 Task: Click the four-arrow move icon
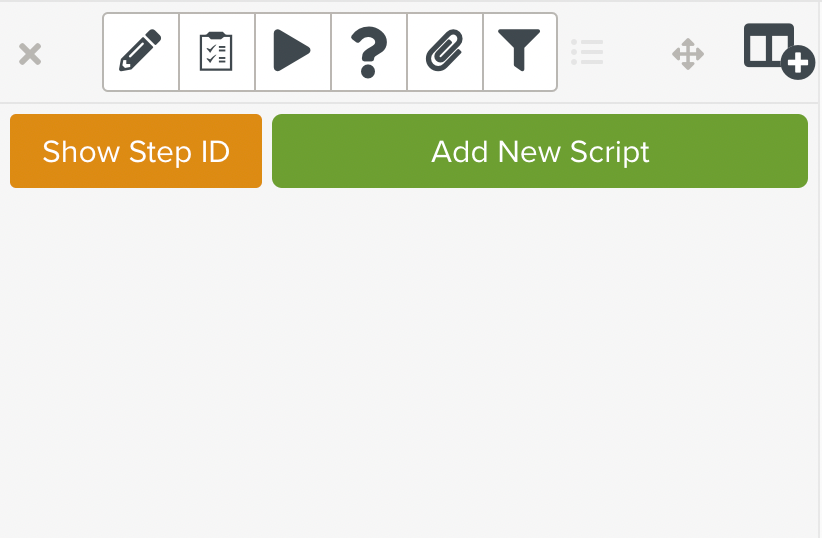pyautogui.click(x=688, y=53)
